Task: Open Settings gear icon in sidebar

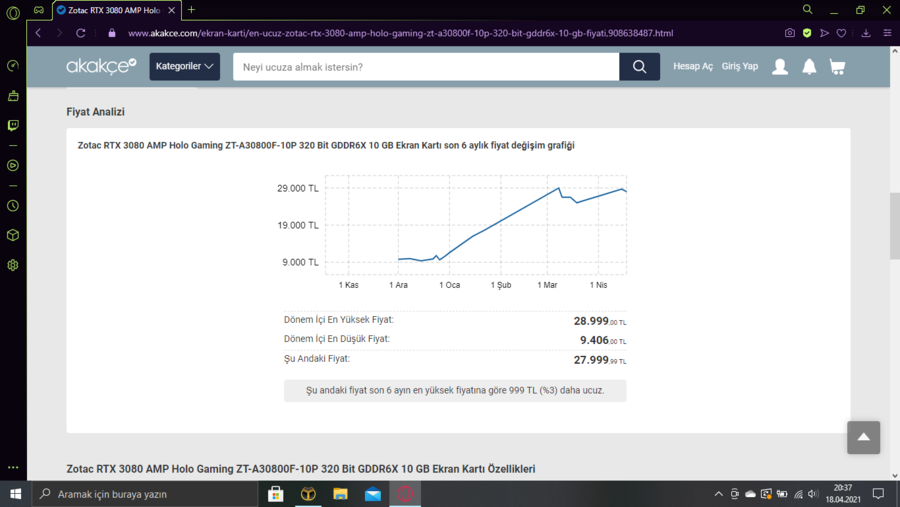Action: tap(13, 265)
